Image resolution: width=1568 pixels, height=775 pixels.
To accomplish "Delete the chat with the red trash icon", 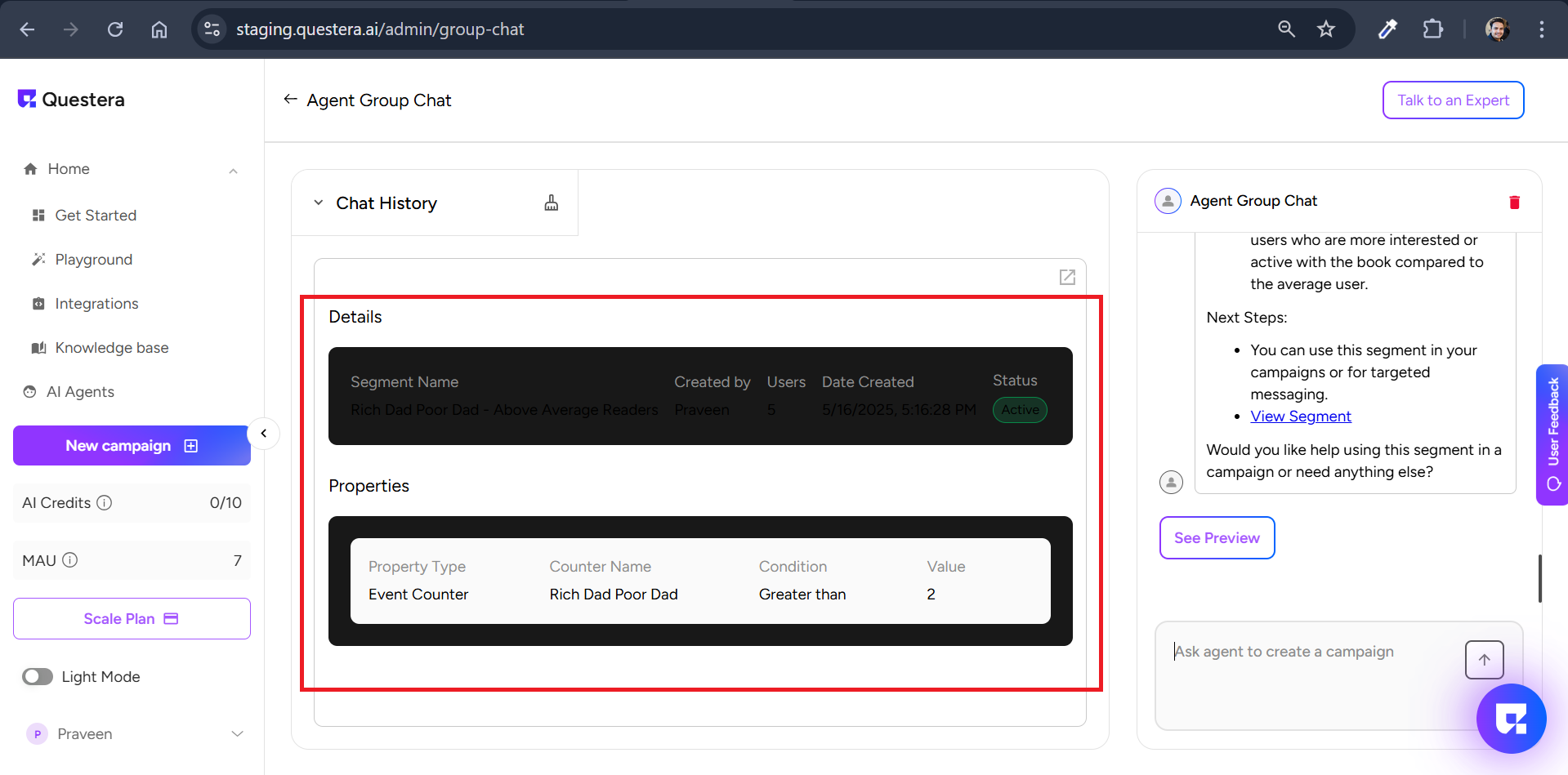I will pyautogui.click(x=1514, y=203).
